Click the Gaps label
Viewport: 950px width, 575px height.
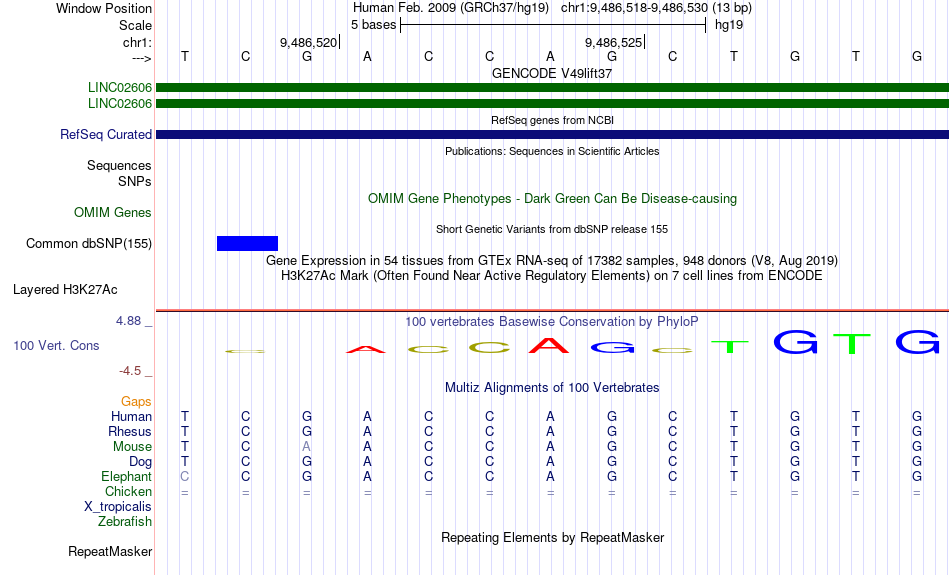click(x=136, y=402)
